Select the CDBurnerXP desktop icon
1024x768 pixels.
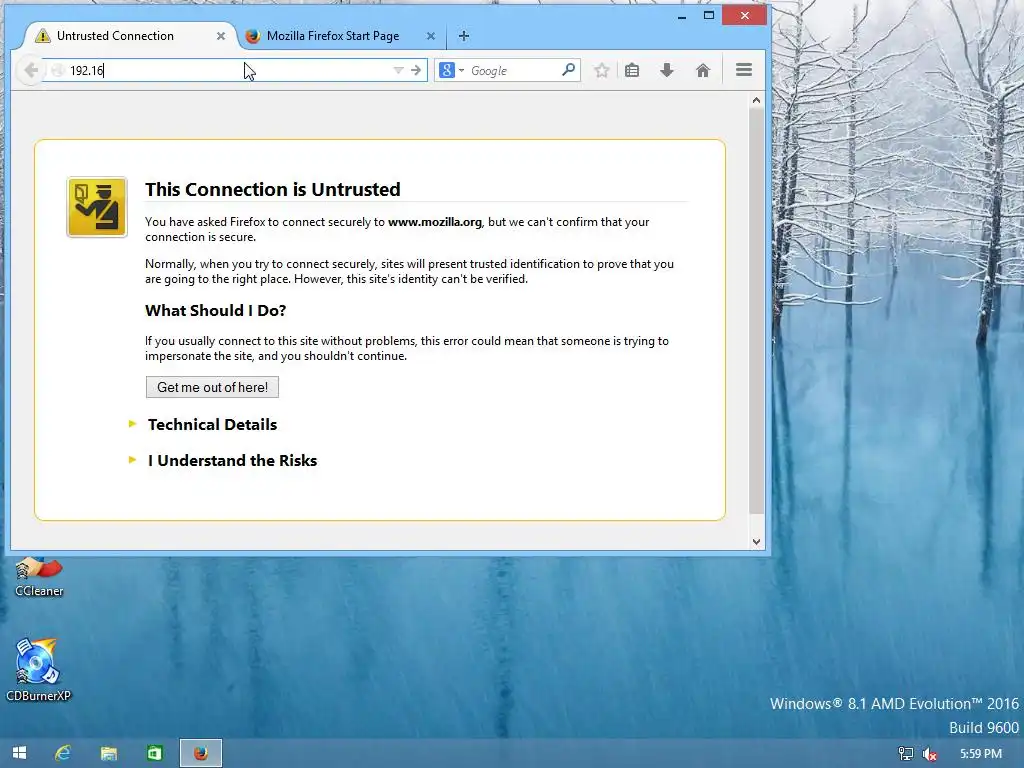point(38,670)
